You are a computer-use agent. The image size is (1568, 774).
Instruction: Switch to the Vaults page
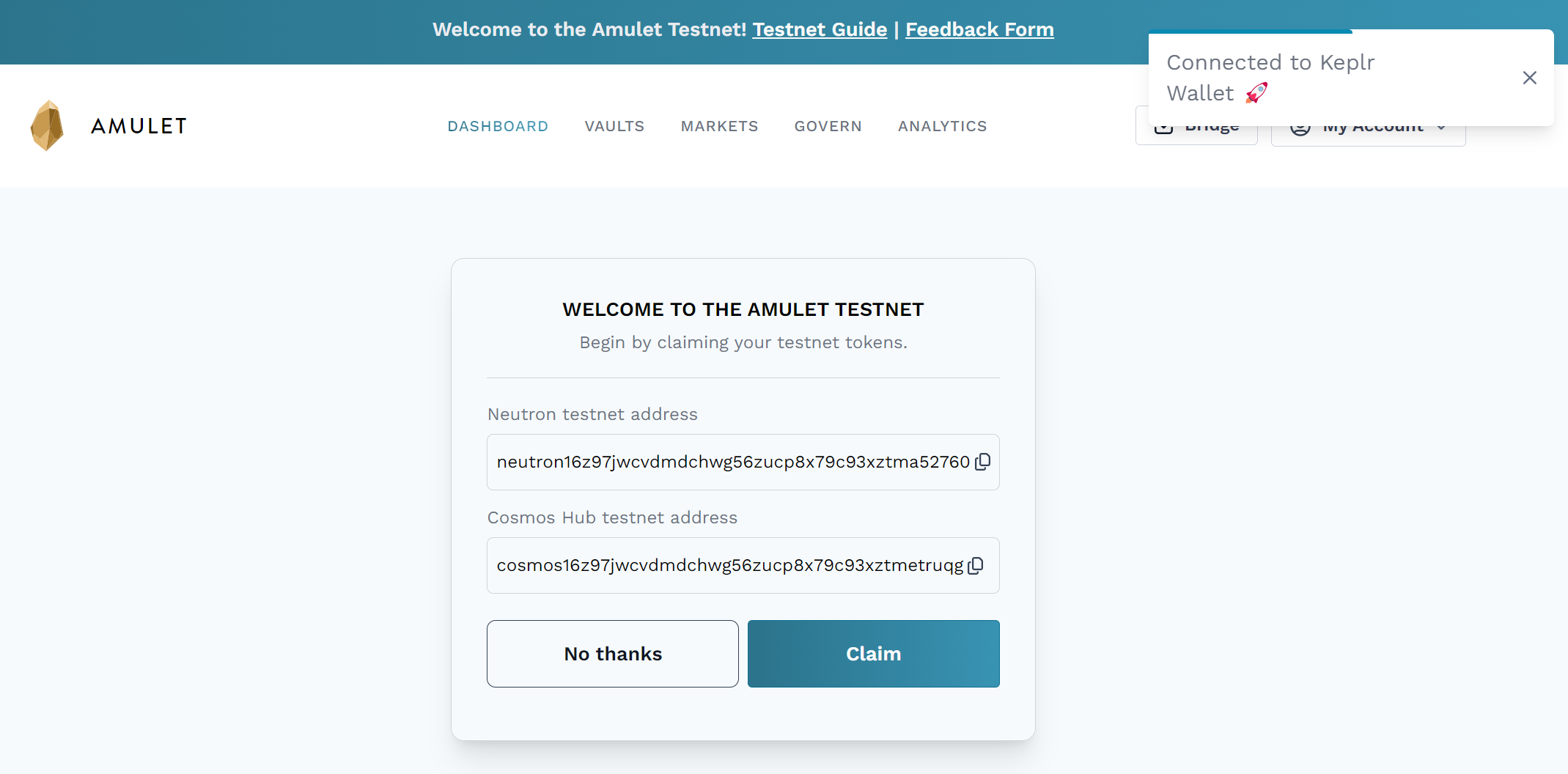[x=614, y=126]
